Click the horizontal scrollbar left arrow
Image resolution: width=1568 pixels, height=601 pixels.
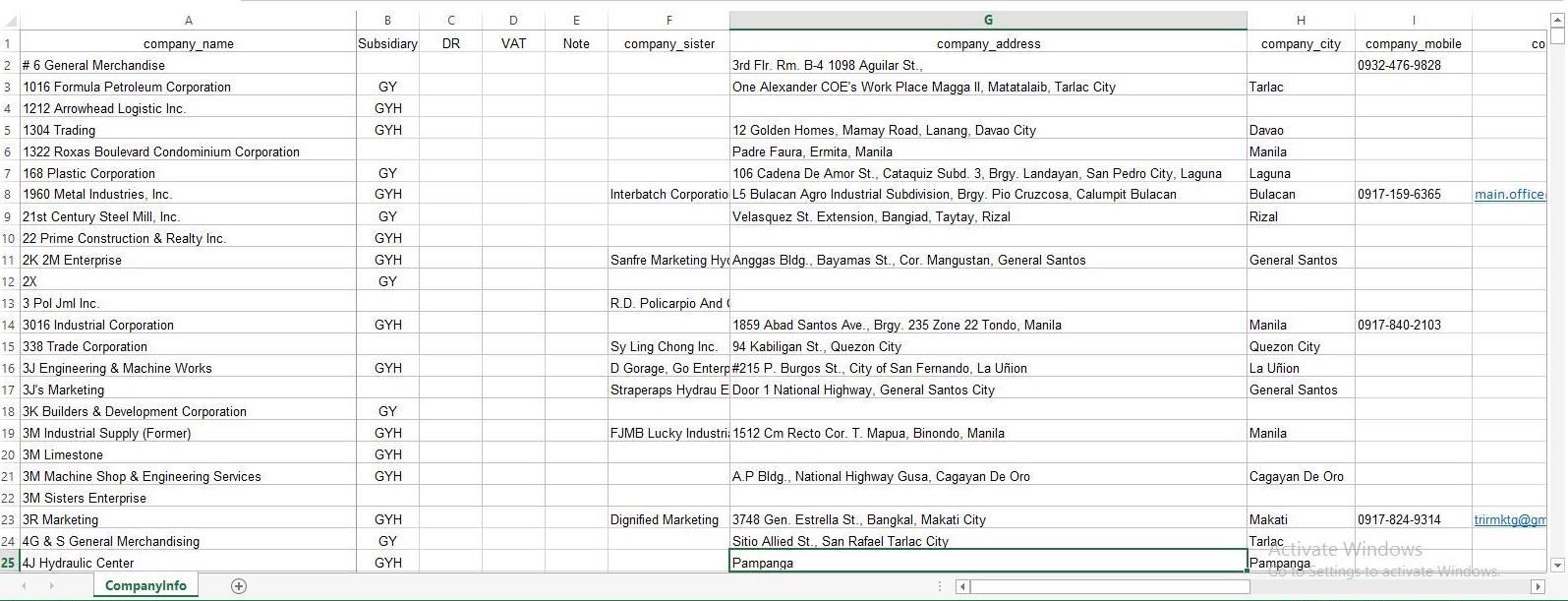tap(963, 587)
